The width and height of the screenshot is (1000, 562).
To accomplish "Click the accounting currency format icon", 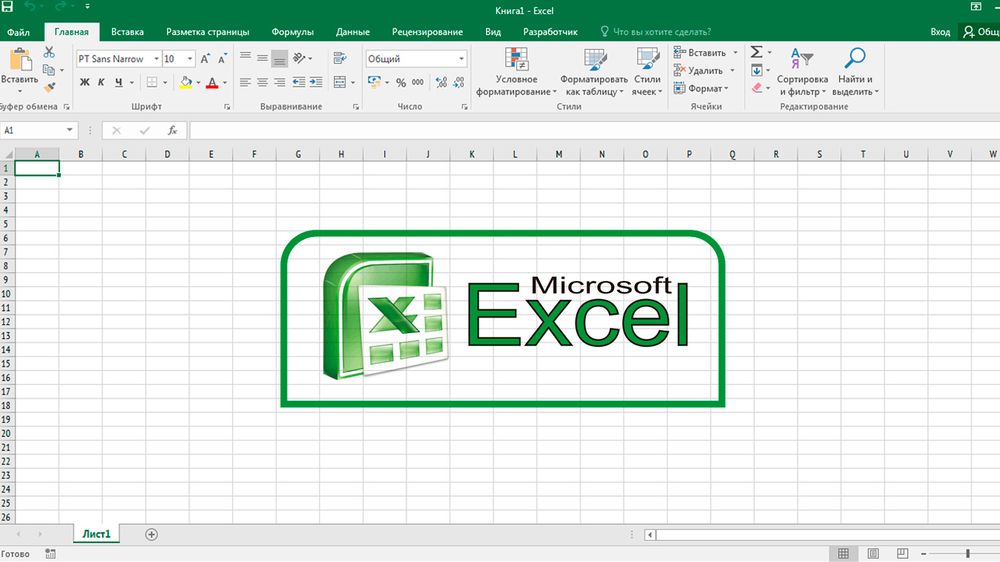I will click(x=374, y=82).
